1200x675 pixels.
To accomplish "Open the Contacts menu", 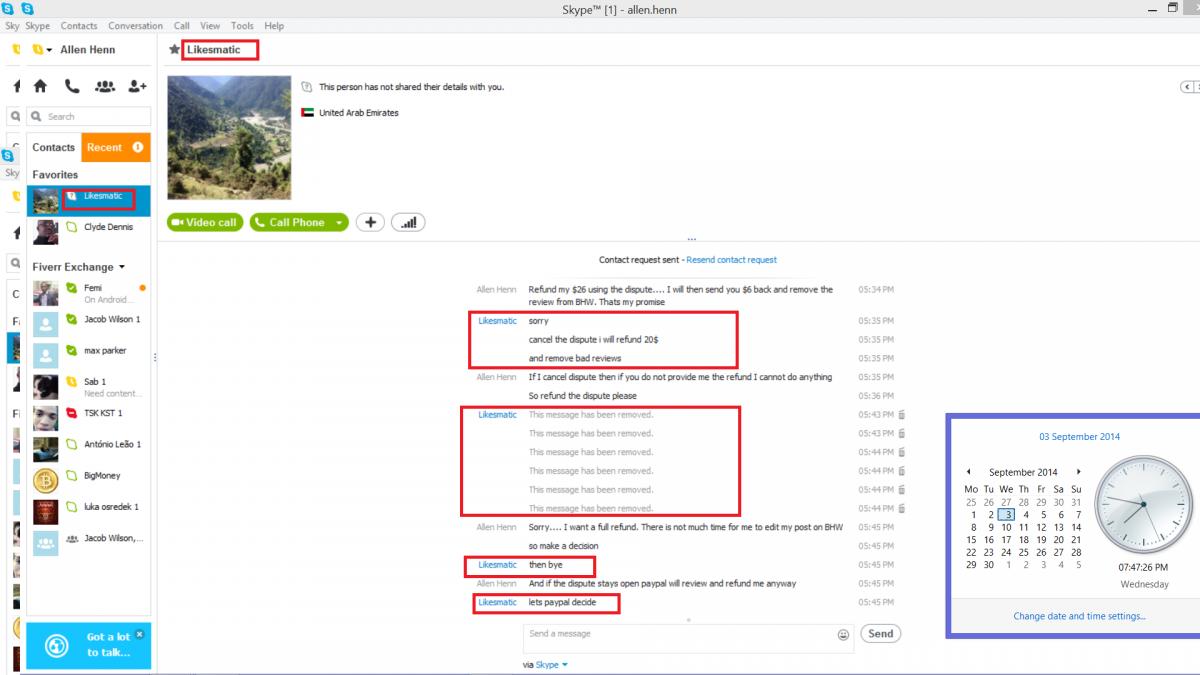I will coord(79,26).
